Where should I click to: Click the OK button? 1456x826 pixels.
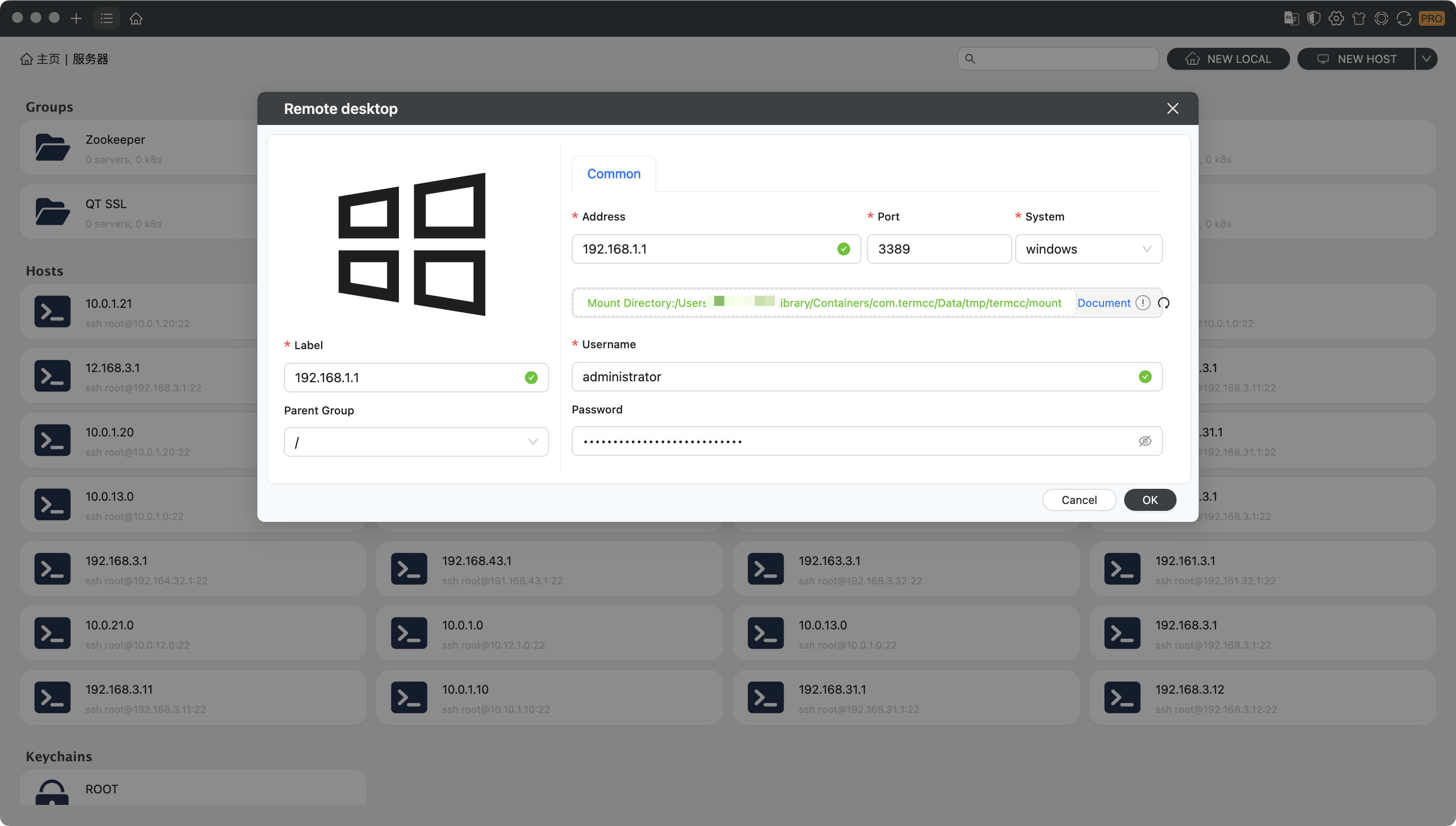[1150, 500]
